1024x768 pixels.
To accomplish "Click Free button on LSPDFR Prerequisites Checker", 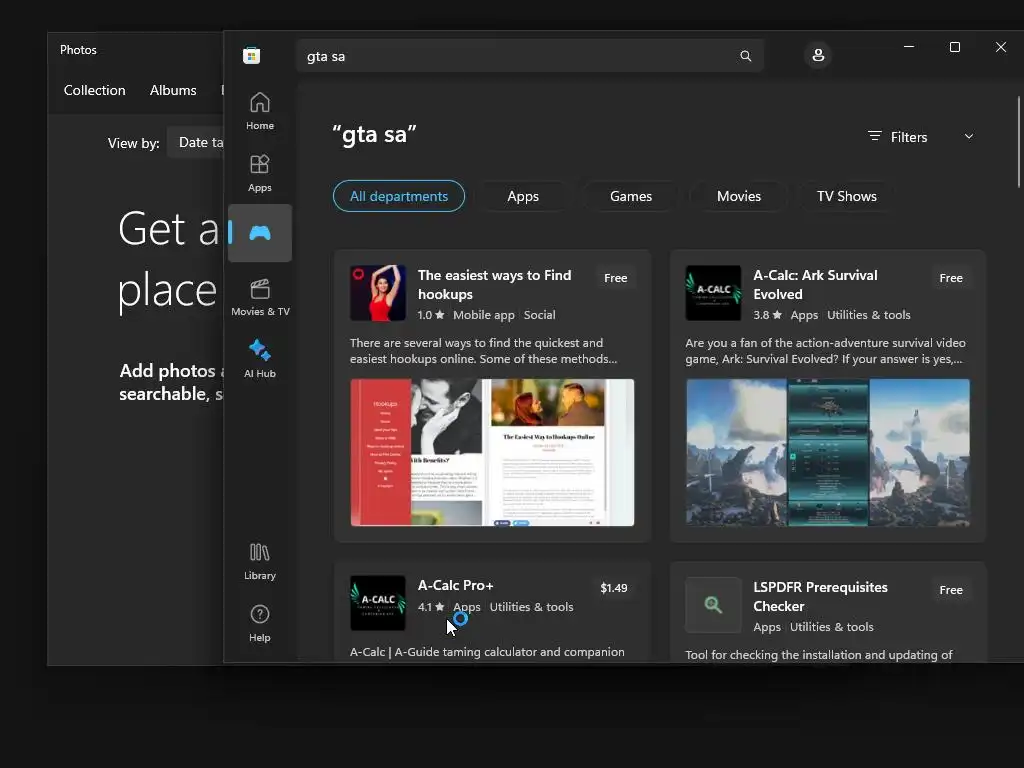I will pos(951,590).
